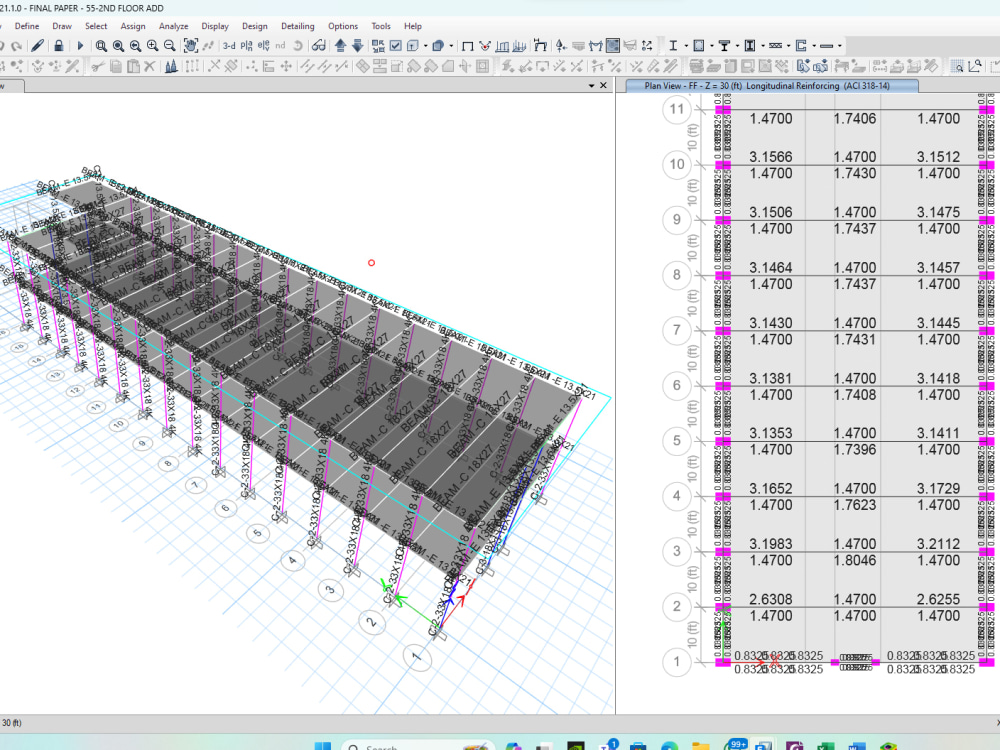Click the Windows Start button
Screen dimensions: 1000x750
[323, 745]
